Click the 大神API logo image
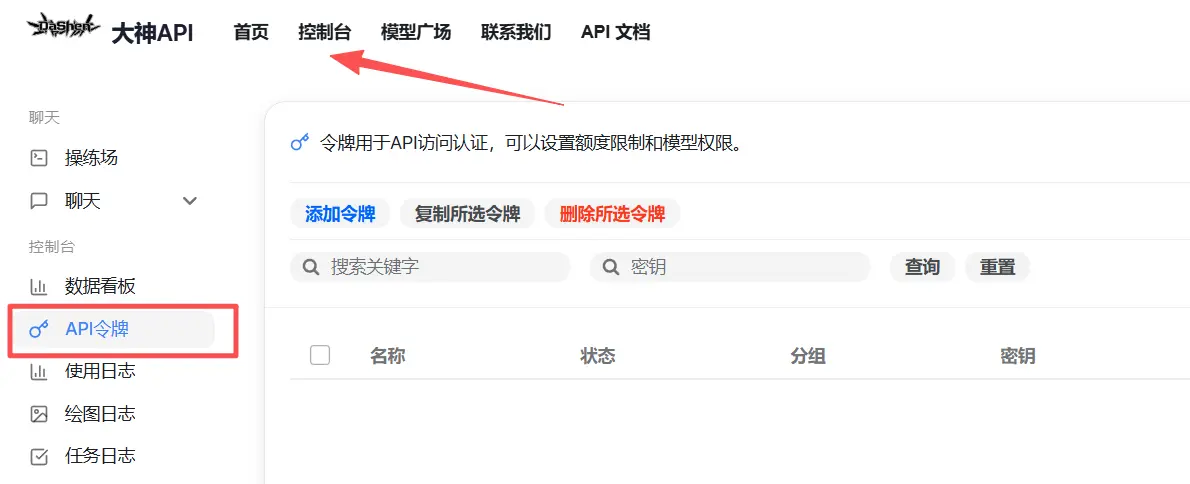Viewport: 1190px width, 484px height. (64, 27)
